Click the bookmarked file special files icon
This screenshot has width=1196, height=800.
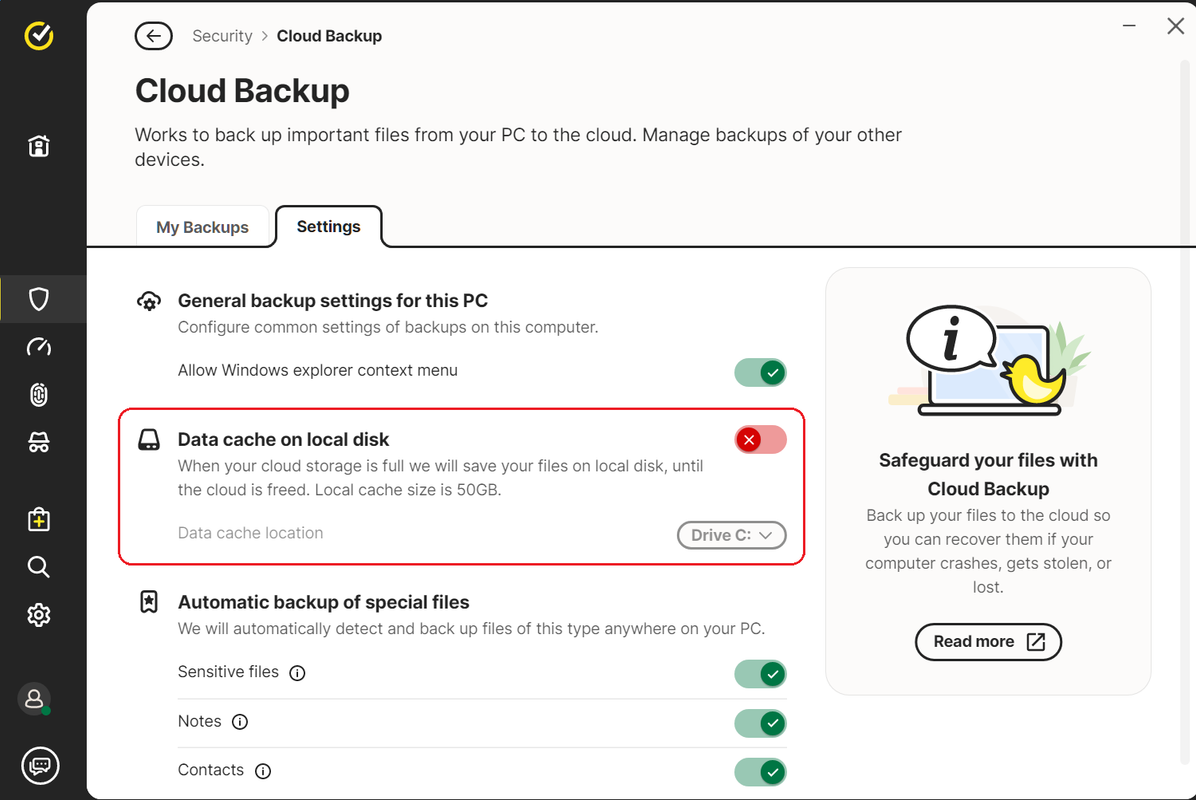pyautogui.click(x=149, y=602)
